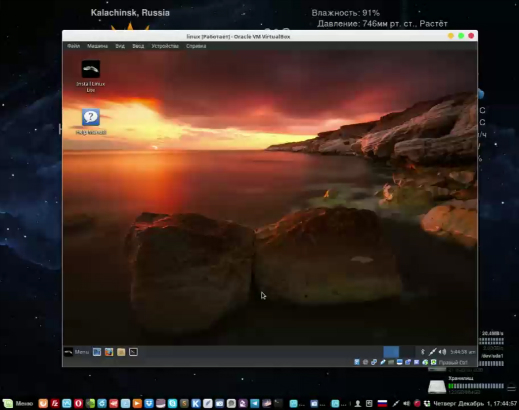Open Dropbox from host taskbar
The image size is (519, 410).
pos(149,404)
